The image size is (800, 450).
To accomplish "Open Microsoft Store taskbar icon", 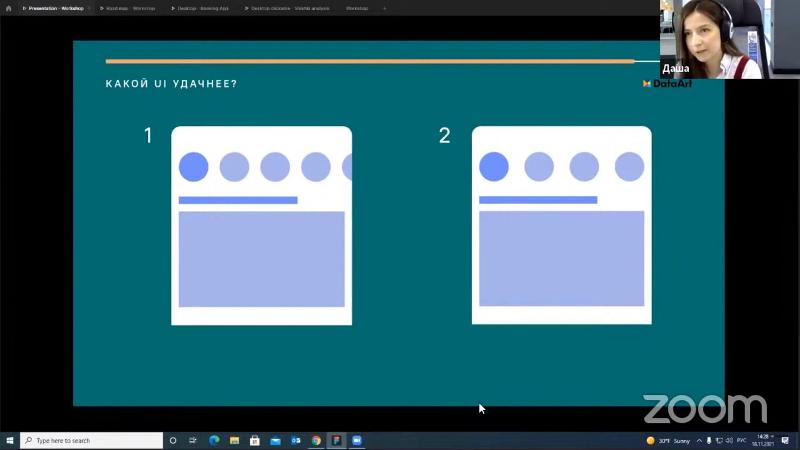I will [255, 440].
